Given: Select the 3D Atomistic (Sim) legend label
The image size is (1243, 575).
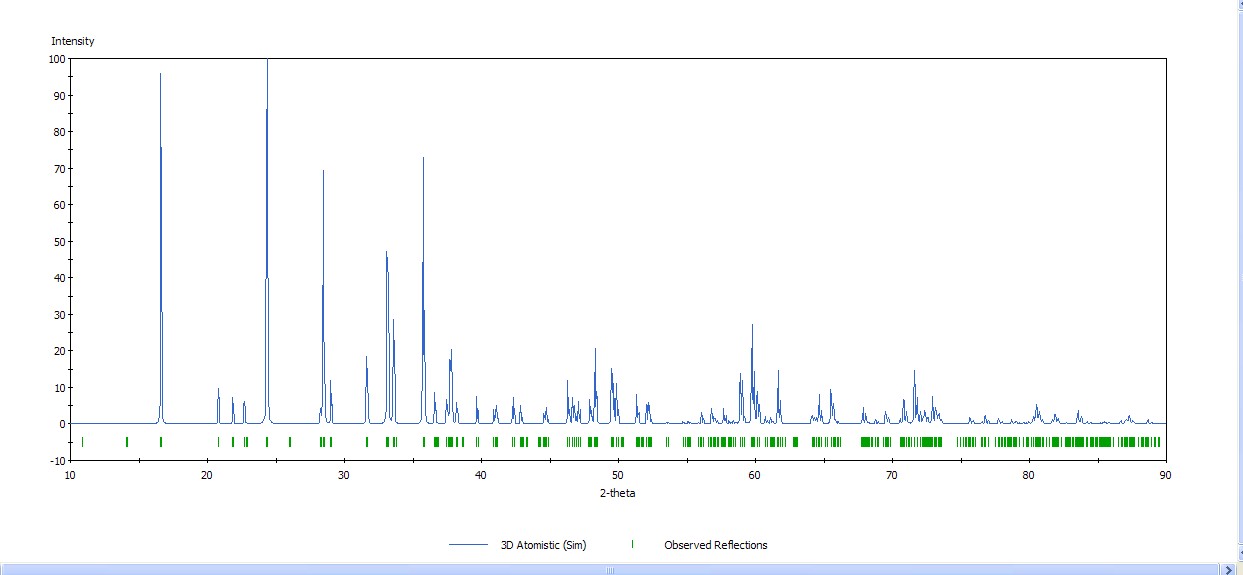Looking at the screenshot, I should (544, 545).
